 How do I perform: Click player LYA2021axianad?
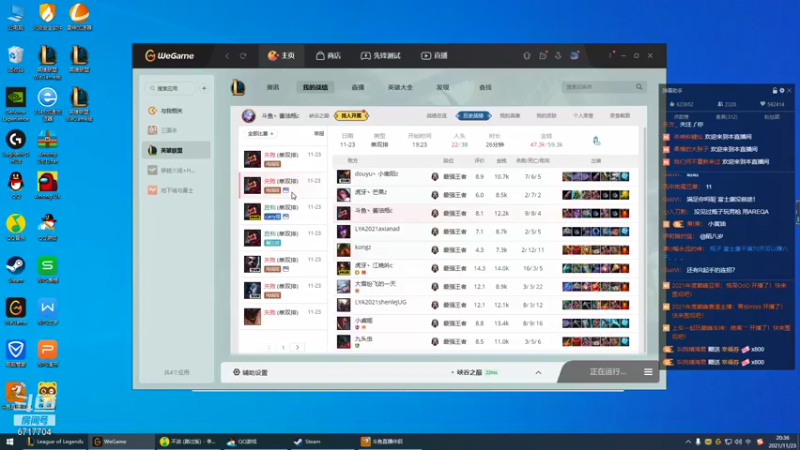pyautogui.click(x=377, y=229)
